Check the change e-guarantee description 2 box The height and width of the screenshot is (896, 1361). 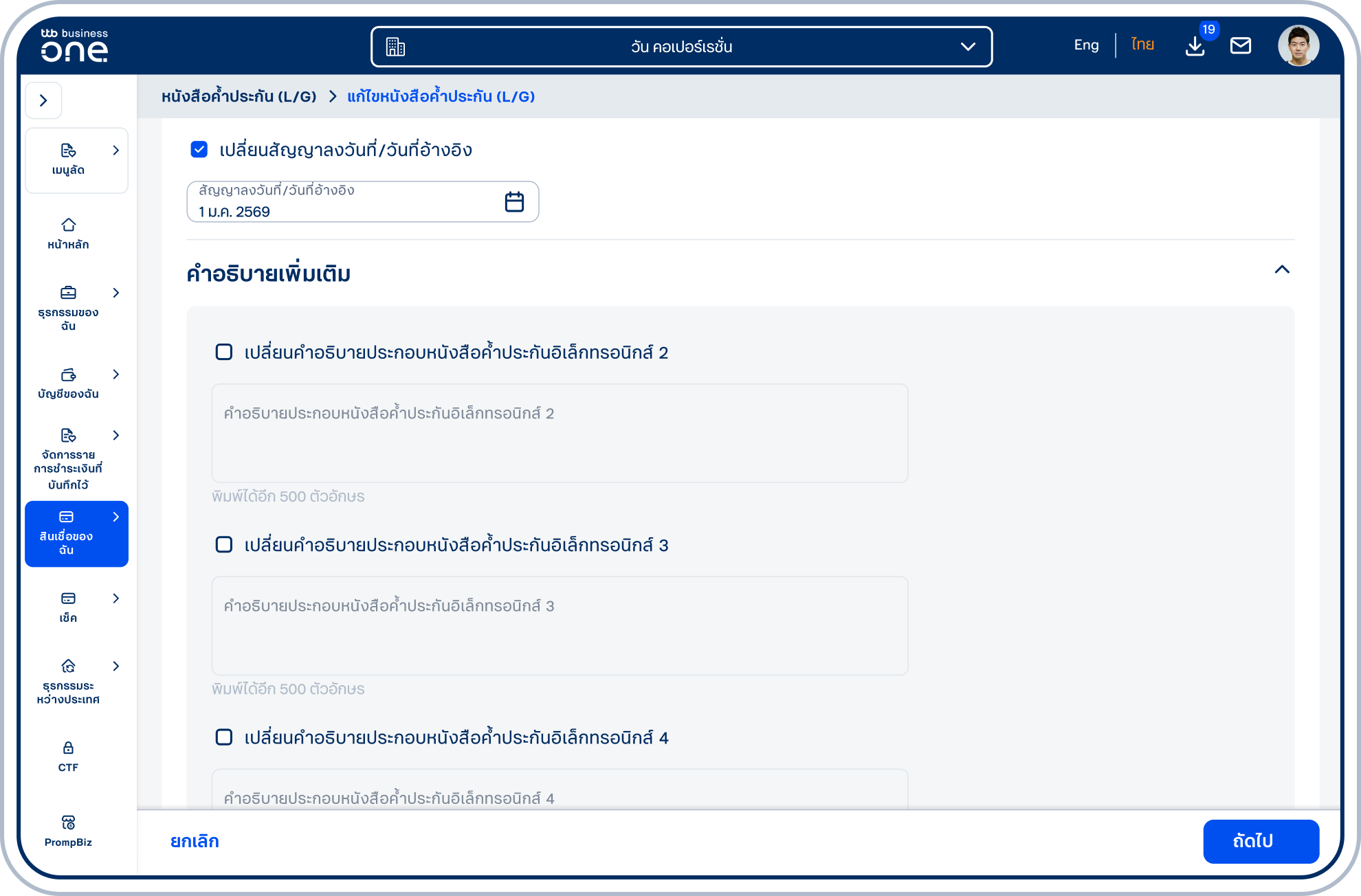coord(224,352)
